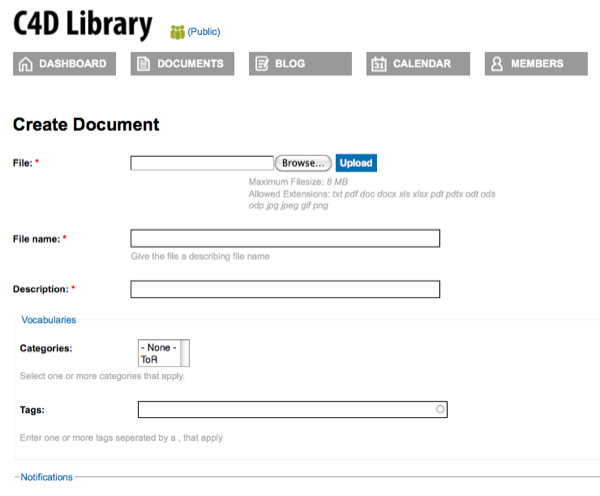Click the blue Upload button

(x=356, y=163)
